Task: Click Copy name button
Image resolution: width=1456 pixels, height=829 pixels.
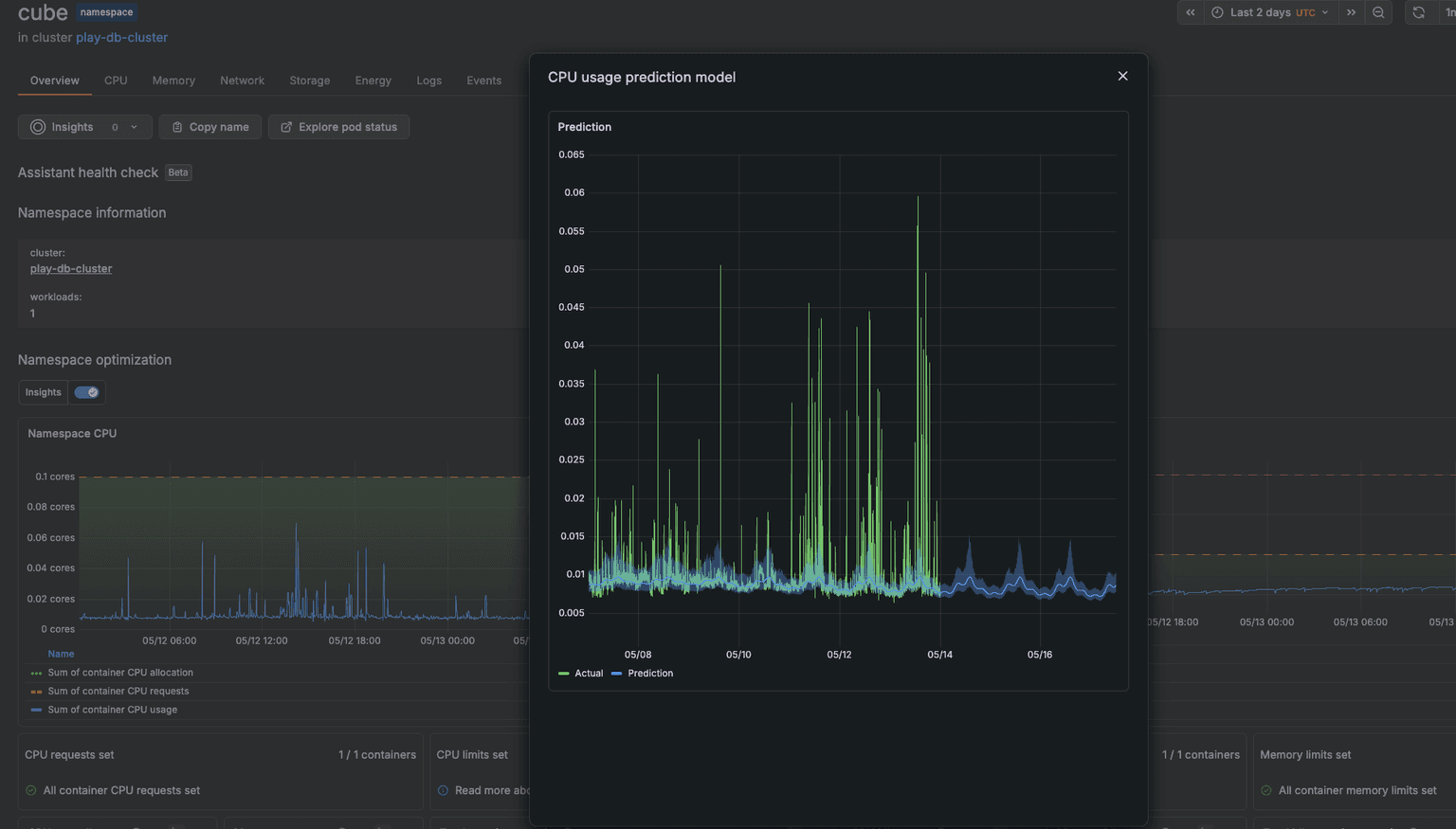Action: [x=209, y=127]
